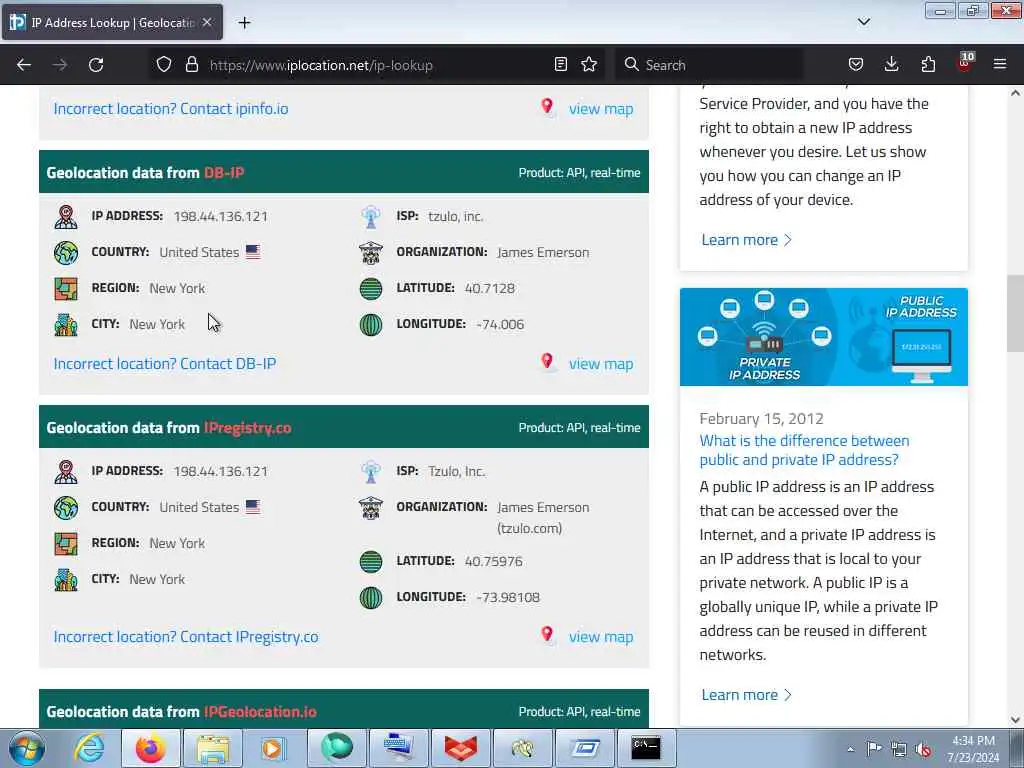
Task: Open command prompt taskbar icon
Action: [x=646, y=748]
